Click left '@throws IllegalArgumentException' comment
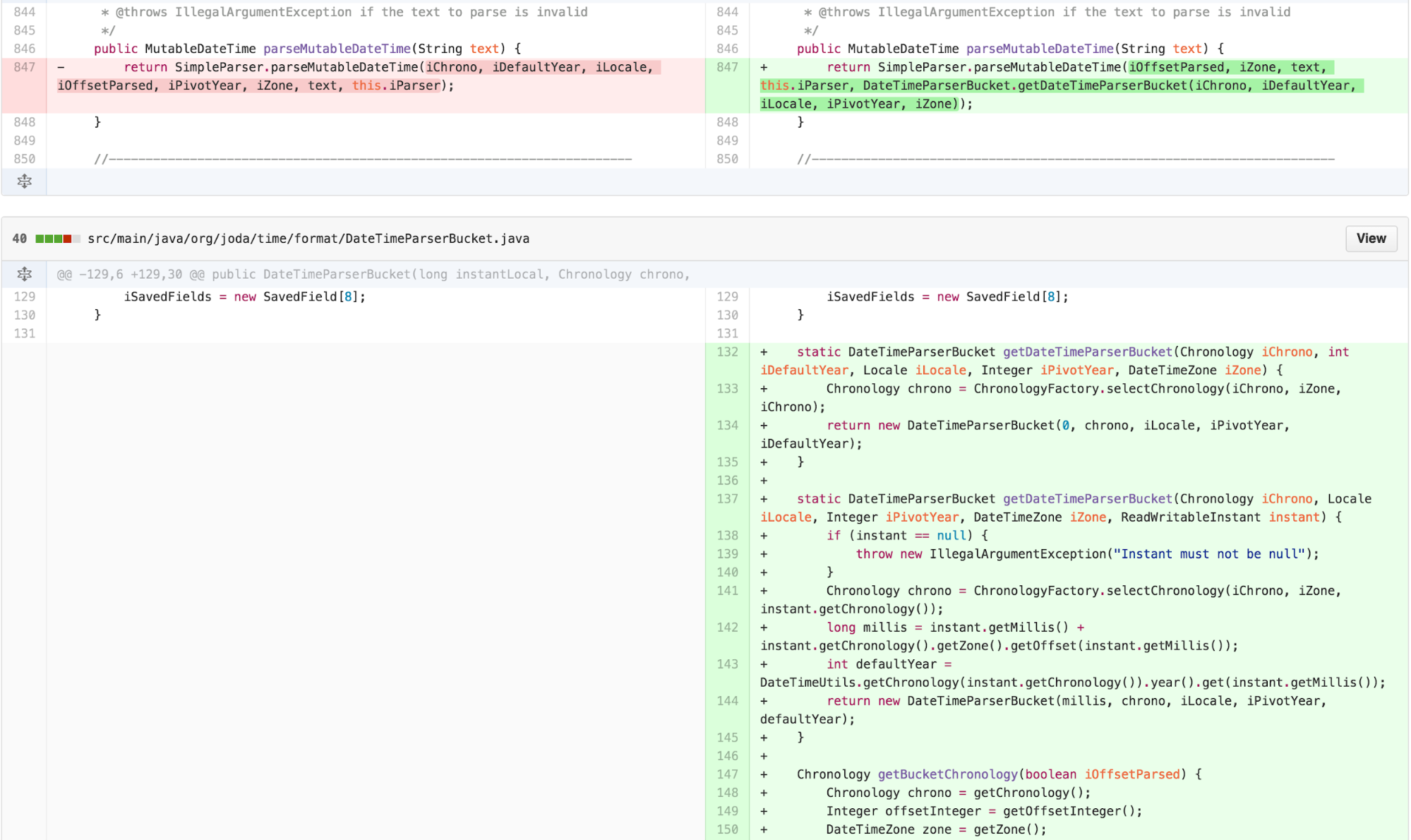1411x840 pixels. [344, 12]
